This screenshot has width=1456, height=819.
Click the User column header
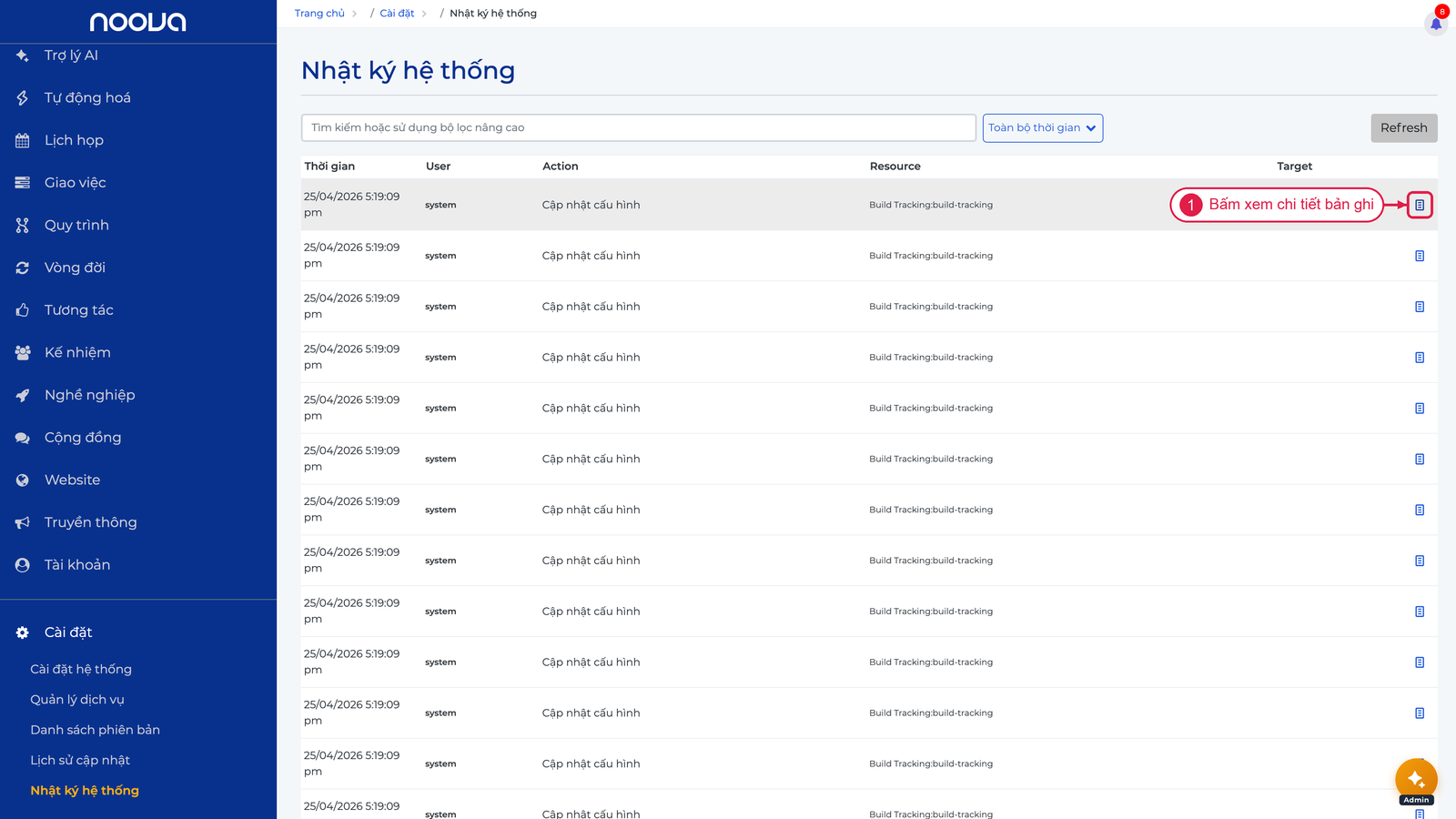point(438,167)
